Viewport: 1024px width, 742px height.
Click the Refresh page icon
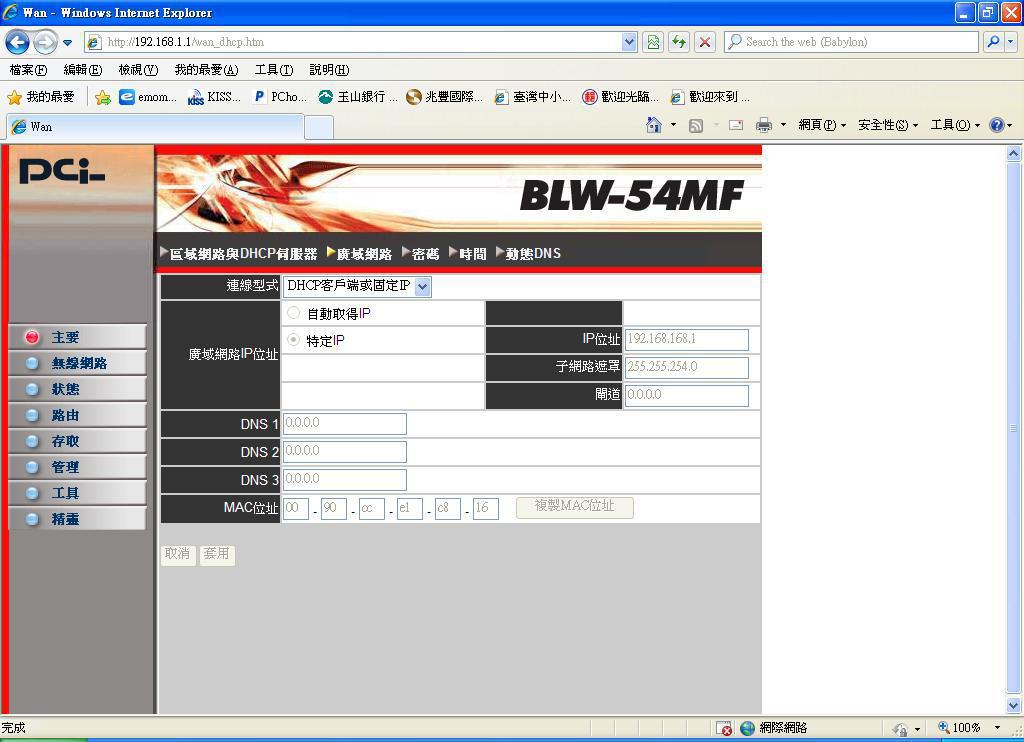point(679,42)
